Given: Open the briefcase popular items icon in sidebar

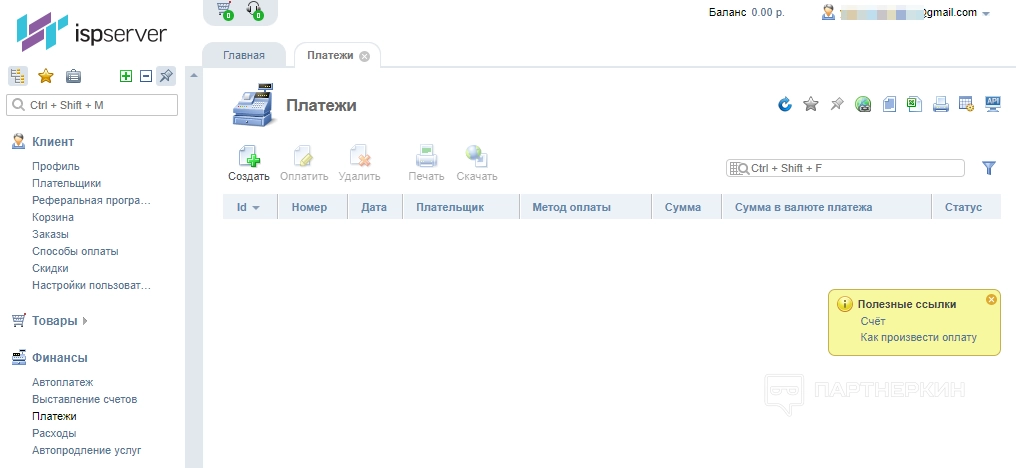Looking at the screenshot, I should 73,76.
